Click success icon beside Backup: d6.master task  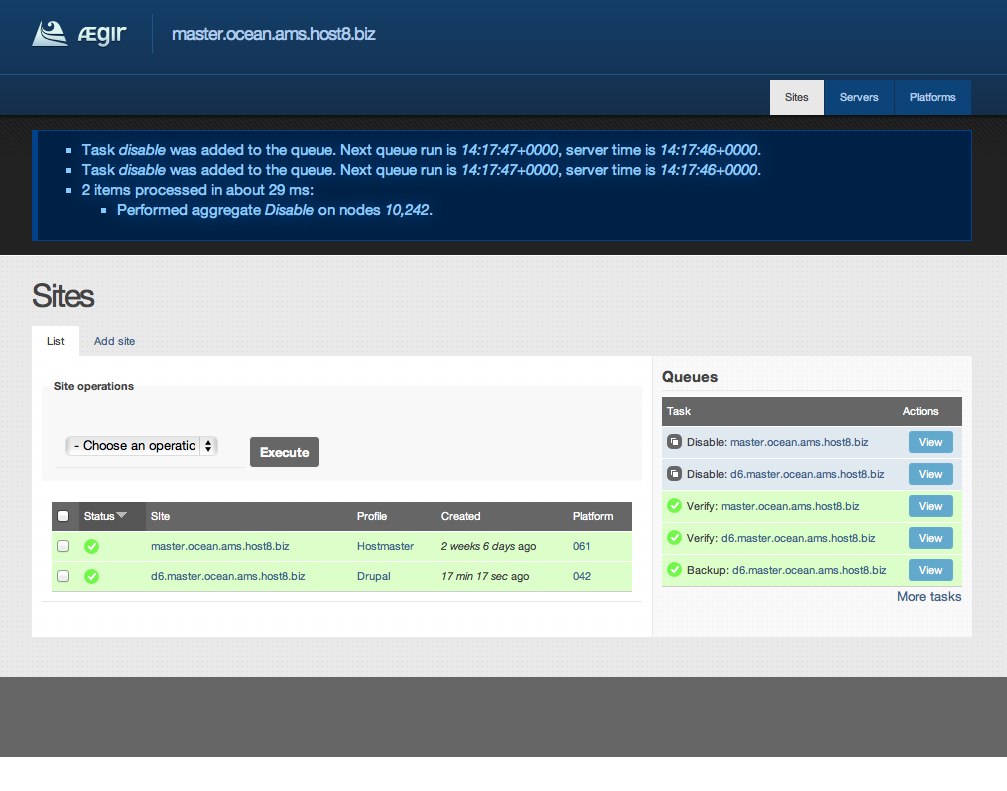pos(674,570)
